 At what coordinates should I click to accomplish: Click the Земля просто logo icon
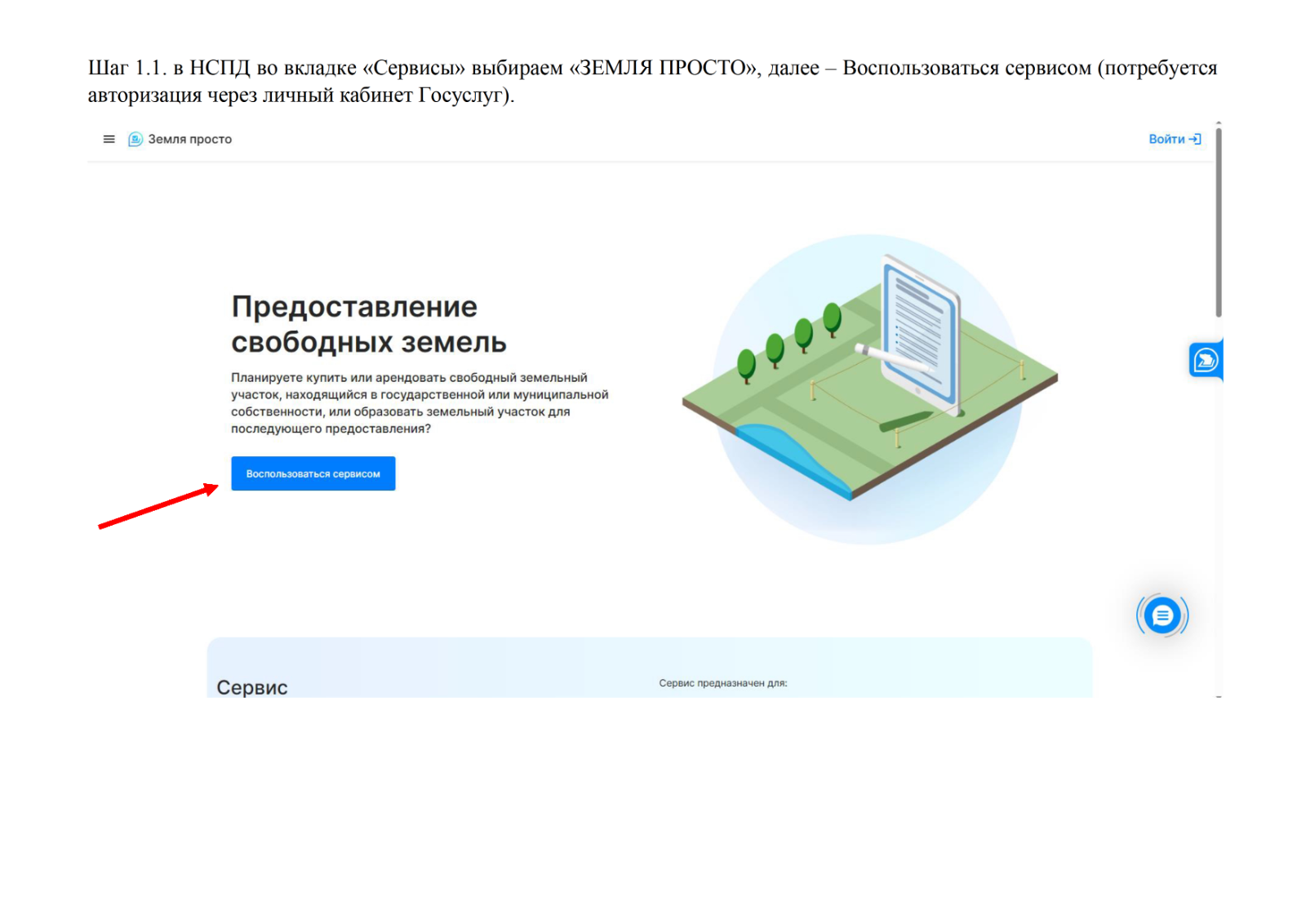(135, 140)
